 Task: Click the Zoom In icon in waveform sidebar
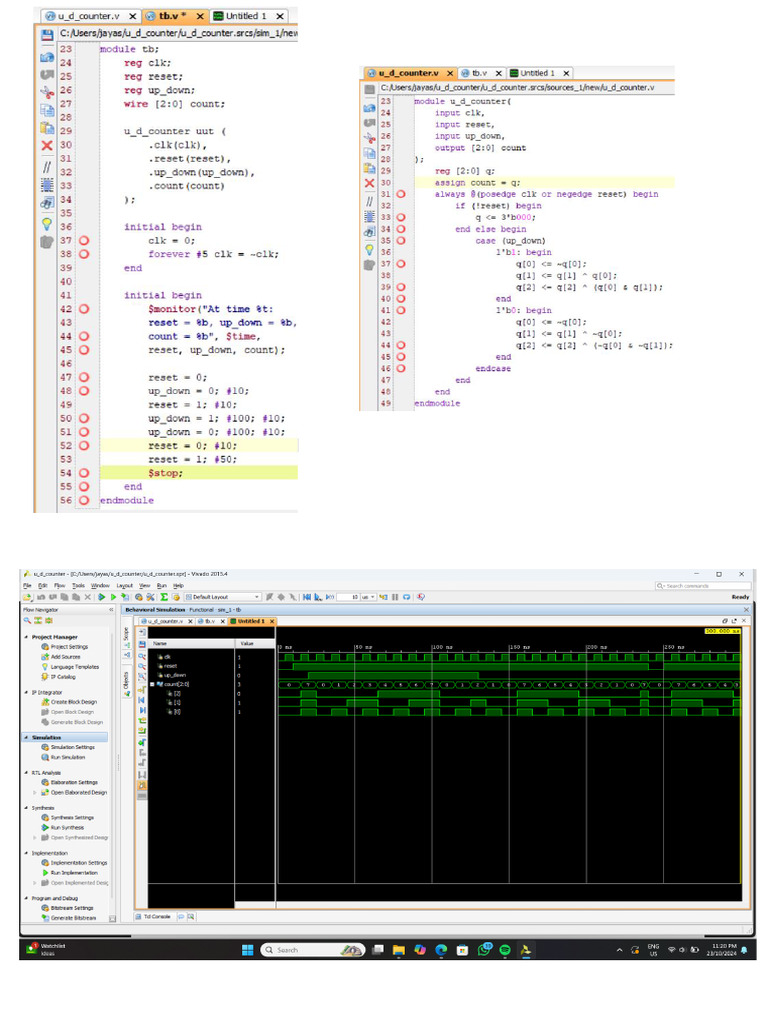tap(142, 656)
